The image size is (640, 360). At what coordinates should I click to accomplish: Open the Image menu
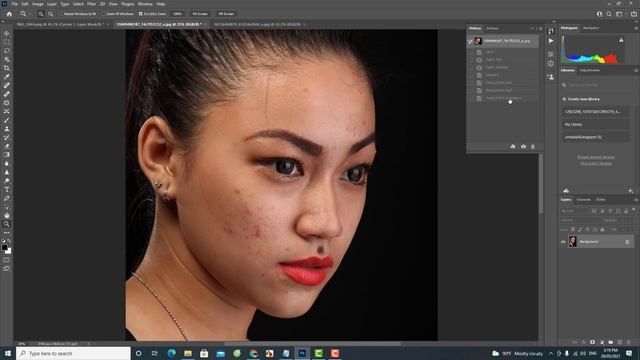38,4
